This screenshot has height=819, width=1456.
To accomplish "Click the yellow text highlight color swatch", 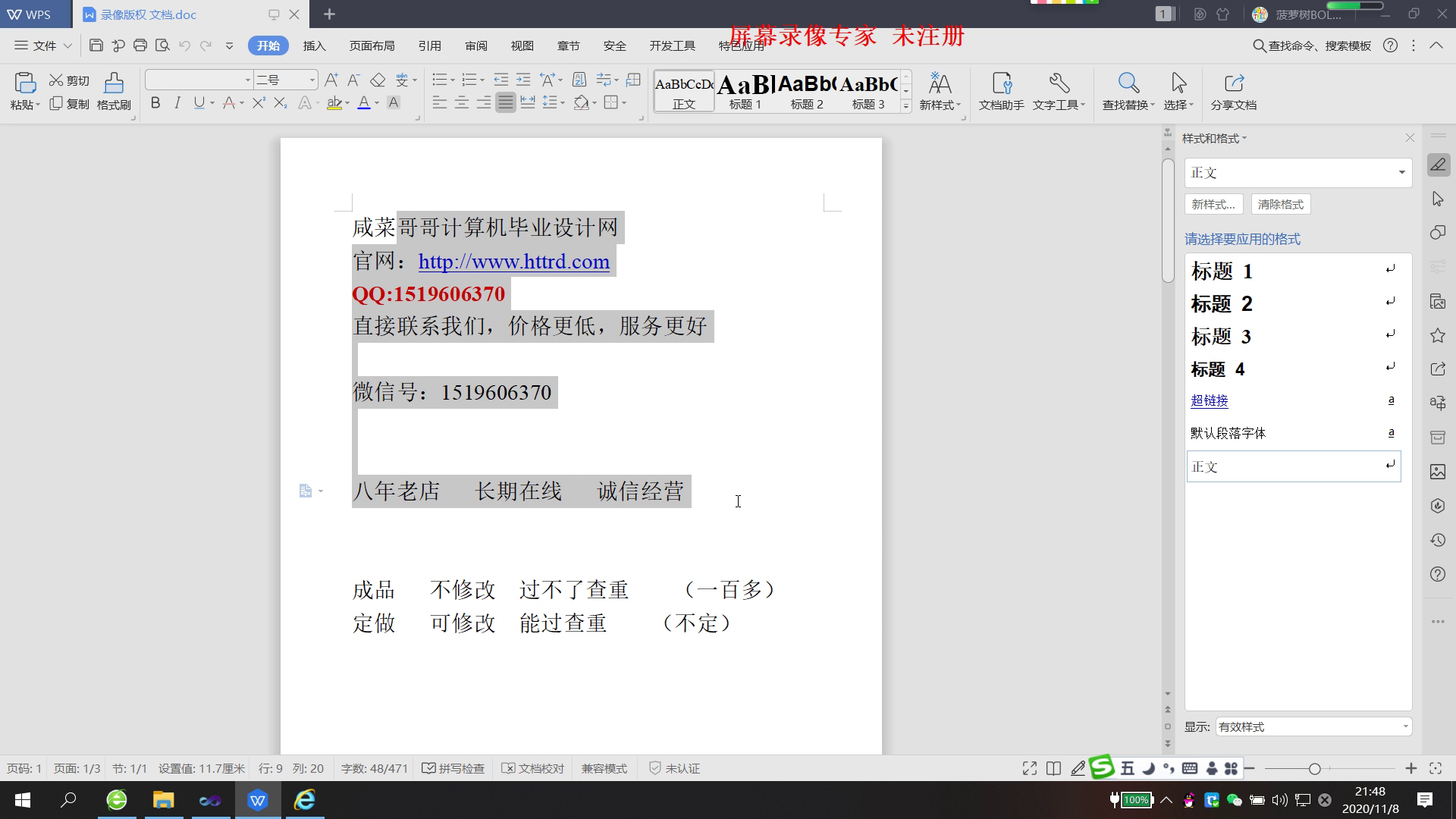I will [x=334, y=103].
